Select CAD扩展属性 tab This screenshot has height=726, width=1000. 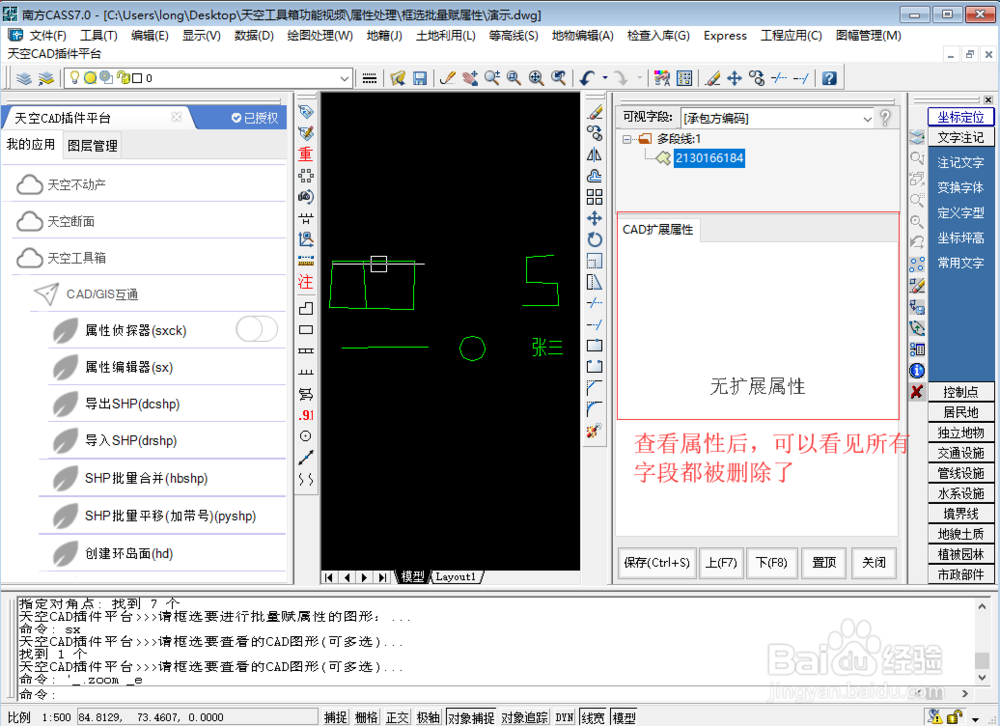click(x=658, y=230)
